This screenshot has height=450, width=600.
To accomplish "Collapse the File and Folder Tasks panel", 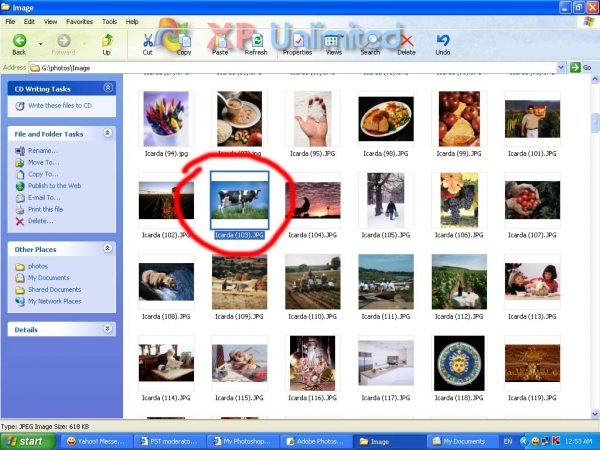I will point(108,133).
